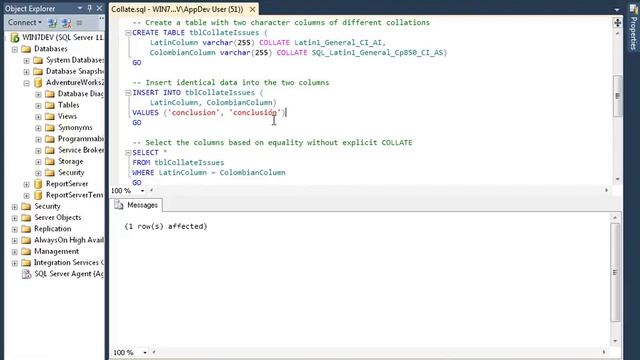This screenshot has height=360, width=640.
Task: Select the SQL Server Agent node
Action: coord(69,274)
